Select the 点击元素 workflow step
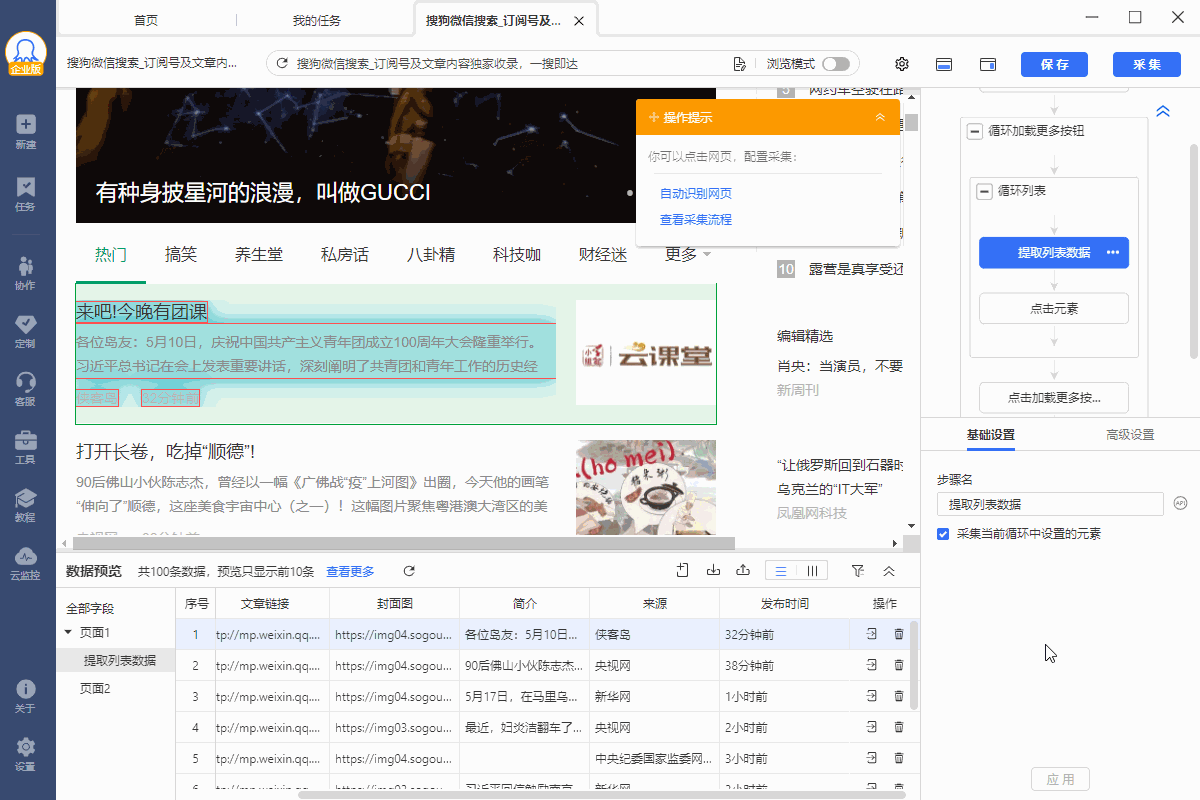 tap(1054, 308)
